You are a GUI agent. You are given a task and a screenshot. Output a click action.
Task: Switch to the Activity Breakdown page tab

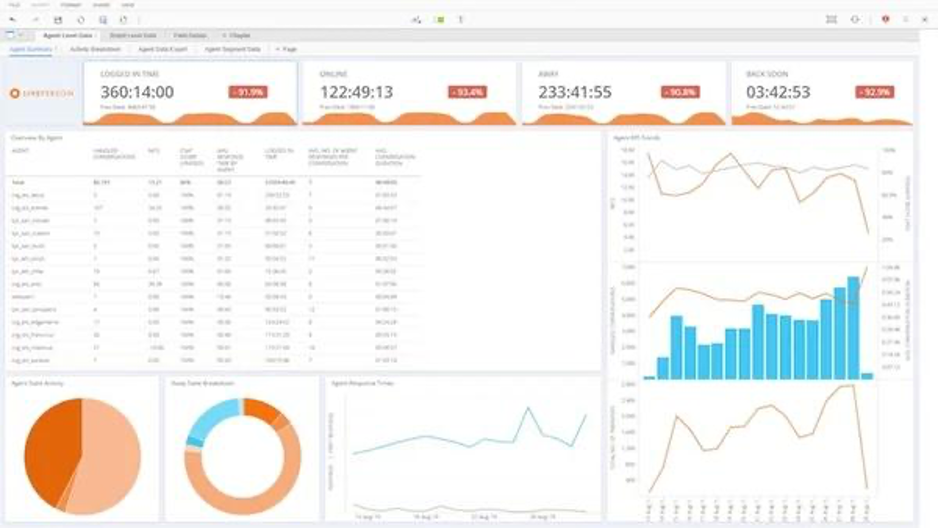pyautogui.click(x=95, y=48)
